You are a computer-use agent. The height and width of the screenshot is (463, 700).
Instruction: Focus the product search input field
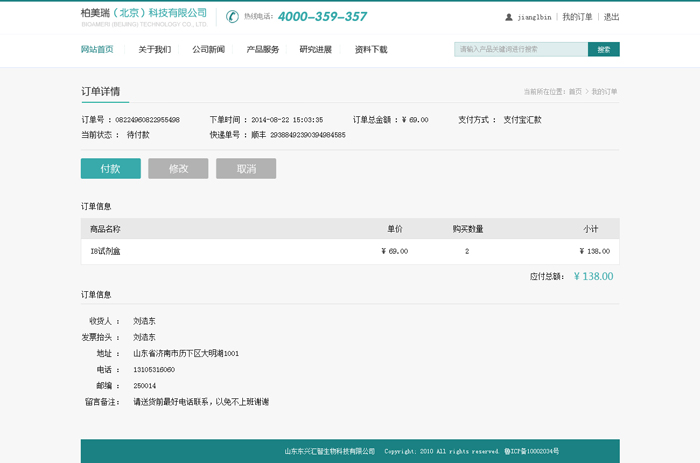(x=521, y=49)
